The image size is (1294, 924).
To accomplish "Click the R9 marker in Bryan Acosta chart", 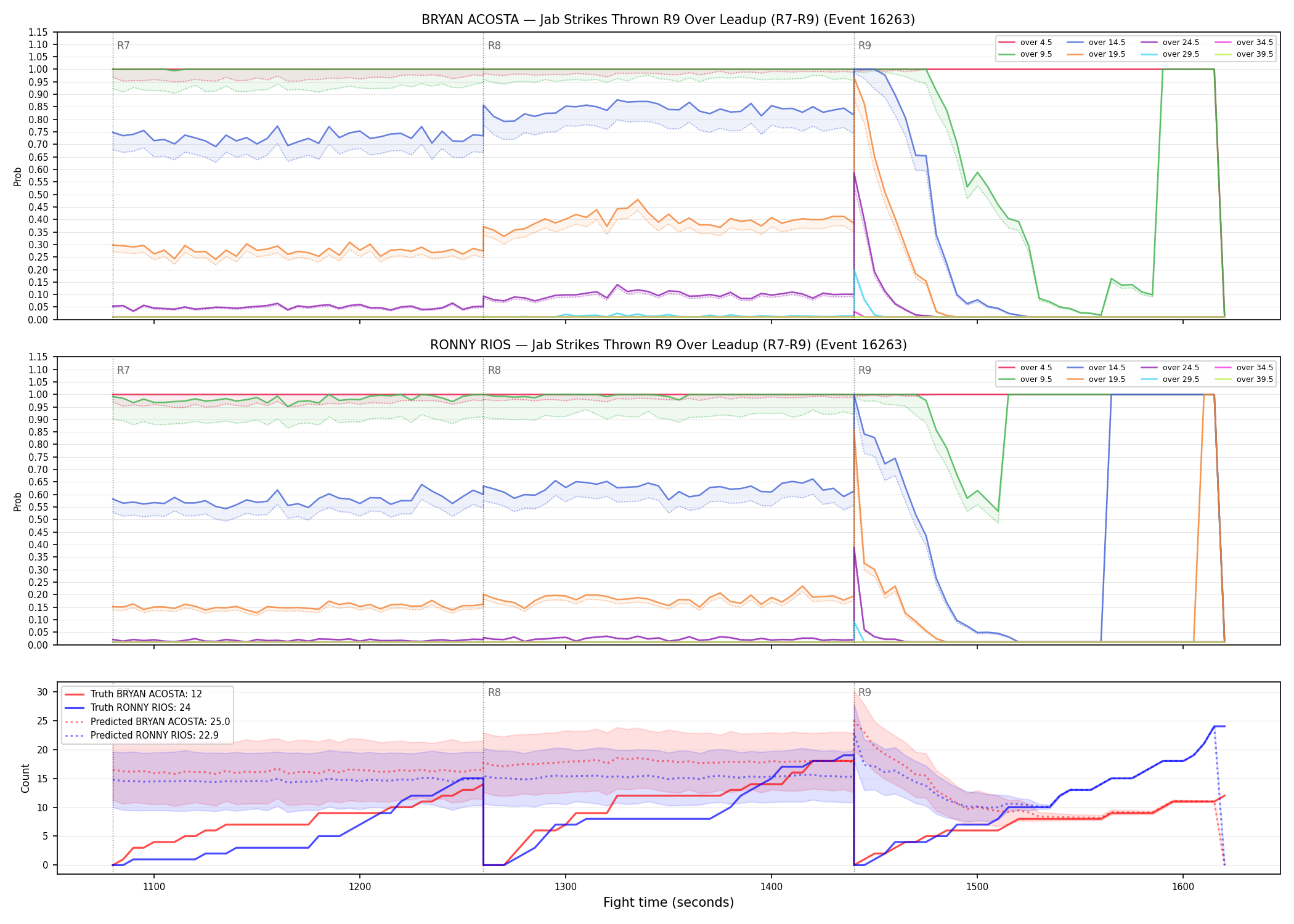I will [x=865, y=46].
